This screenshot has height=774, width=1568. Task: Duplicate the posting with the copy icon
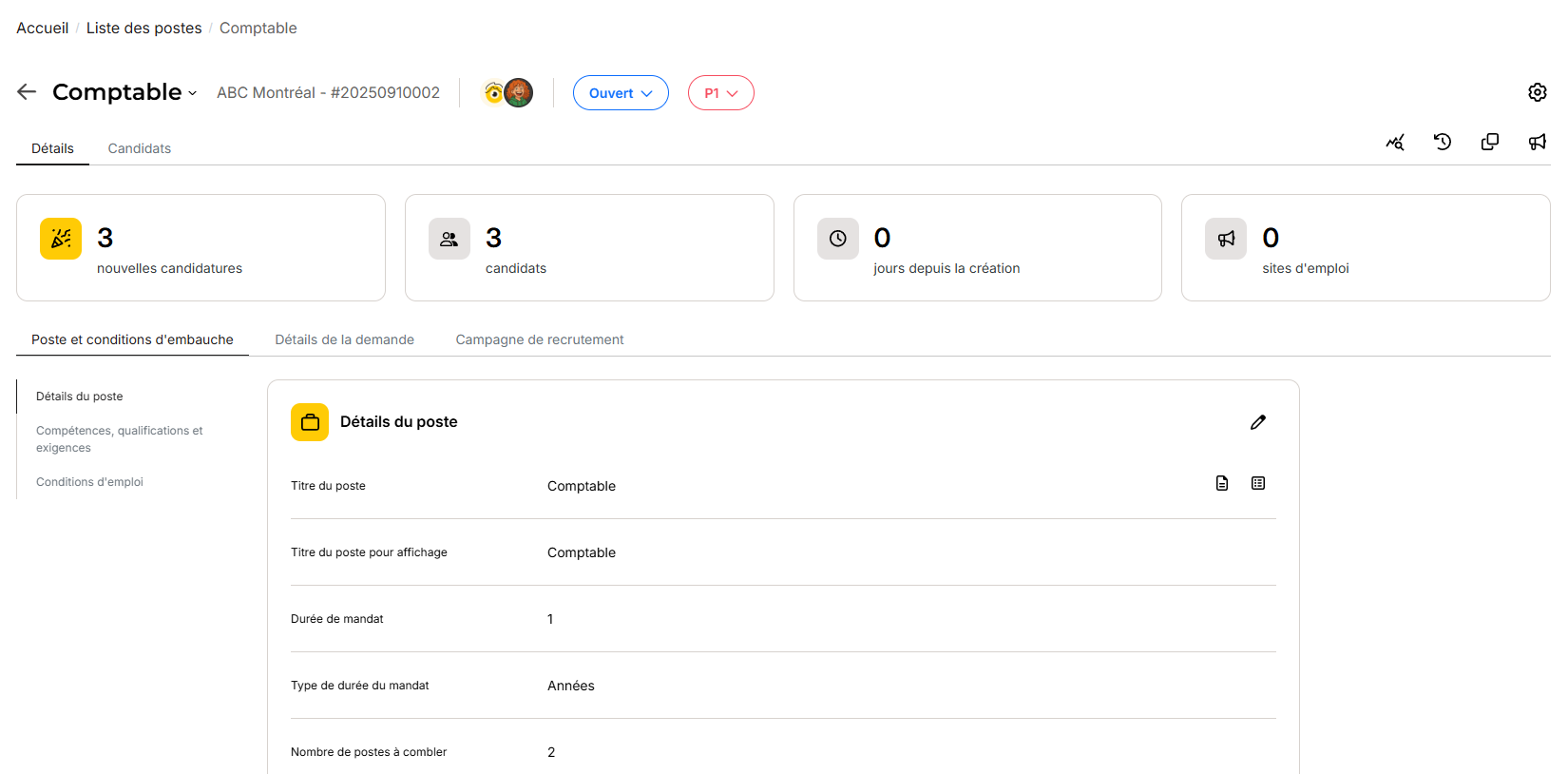[1490, 142]
